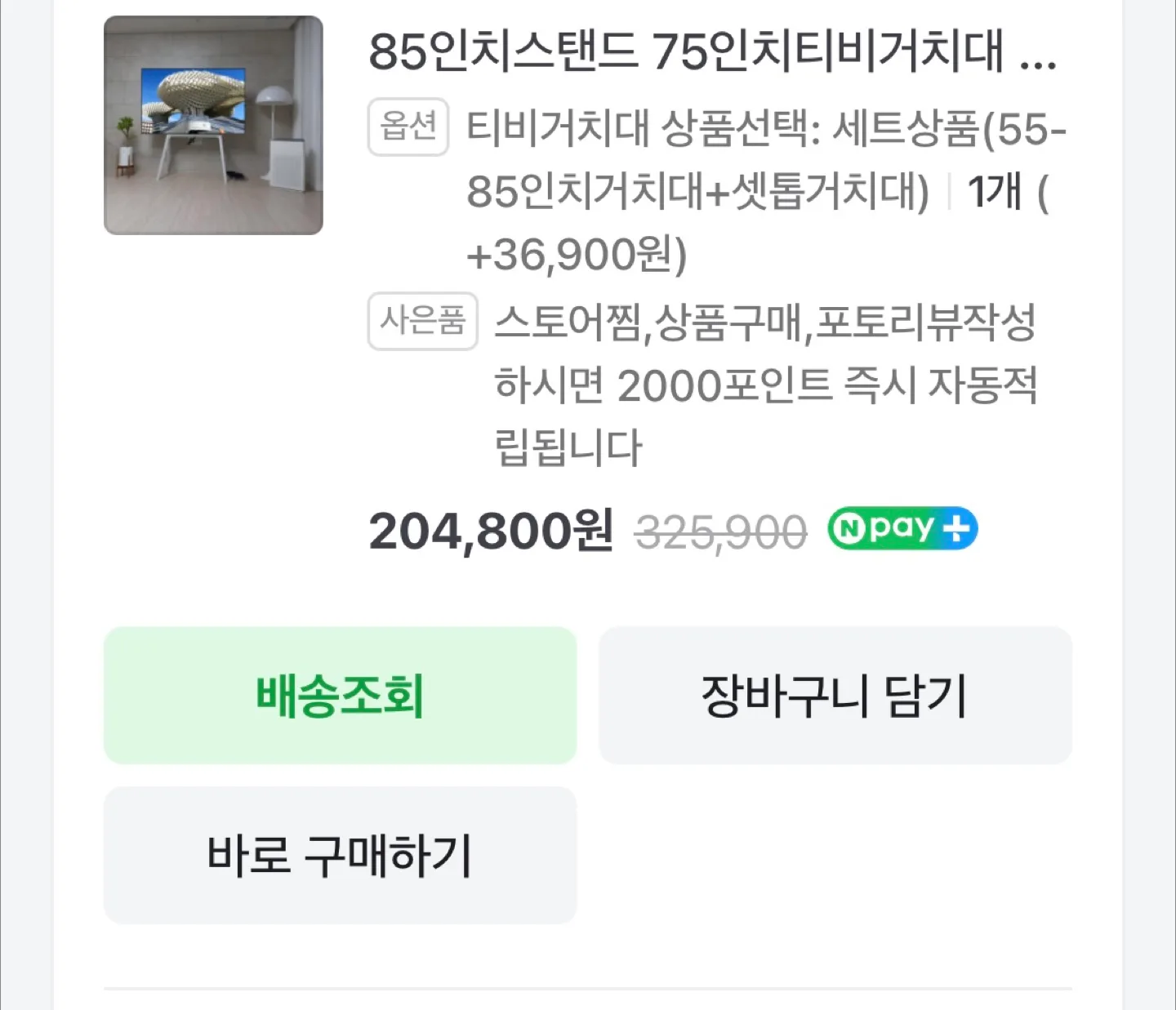Check delivery with the 배송조회 button

pyautogui.click(x=340, y=696)
